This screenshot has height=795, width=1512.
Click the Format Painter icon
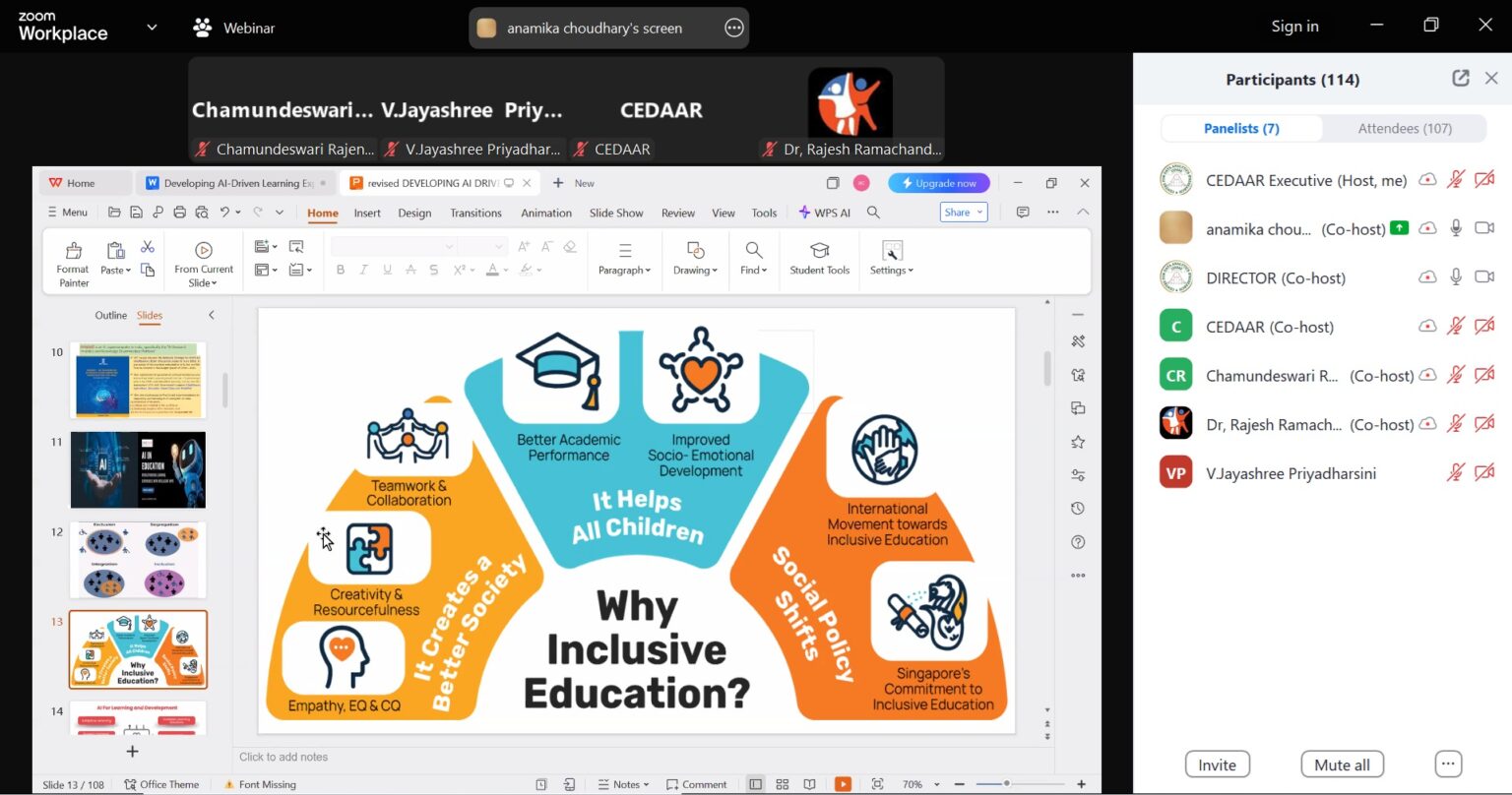tap(73, 251)
